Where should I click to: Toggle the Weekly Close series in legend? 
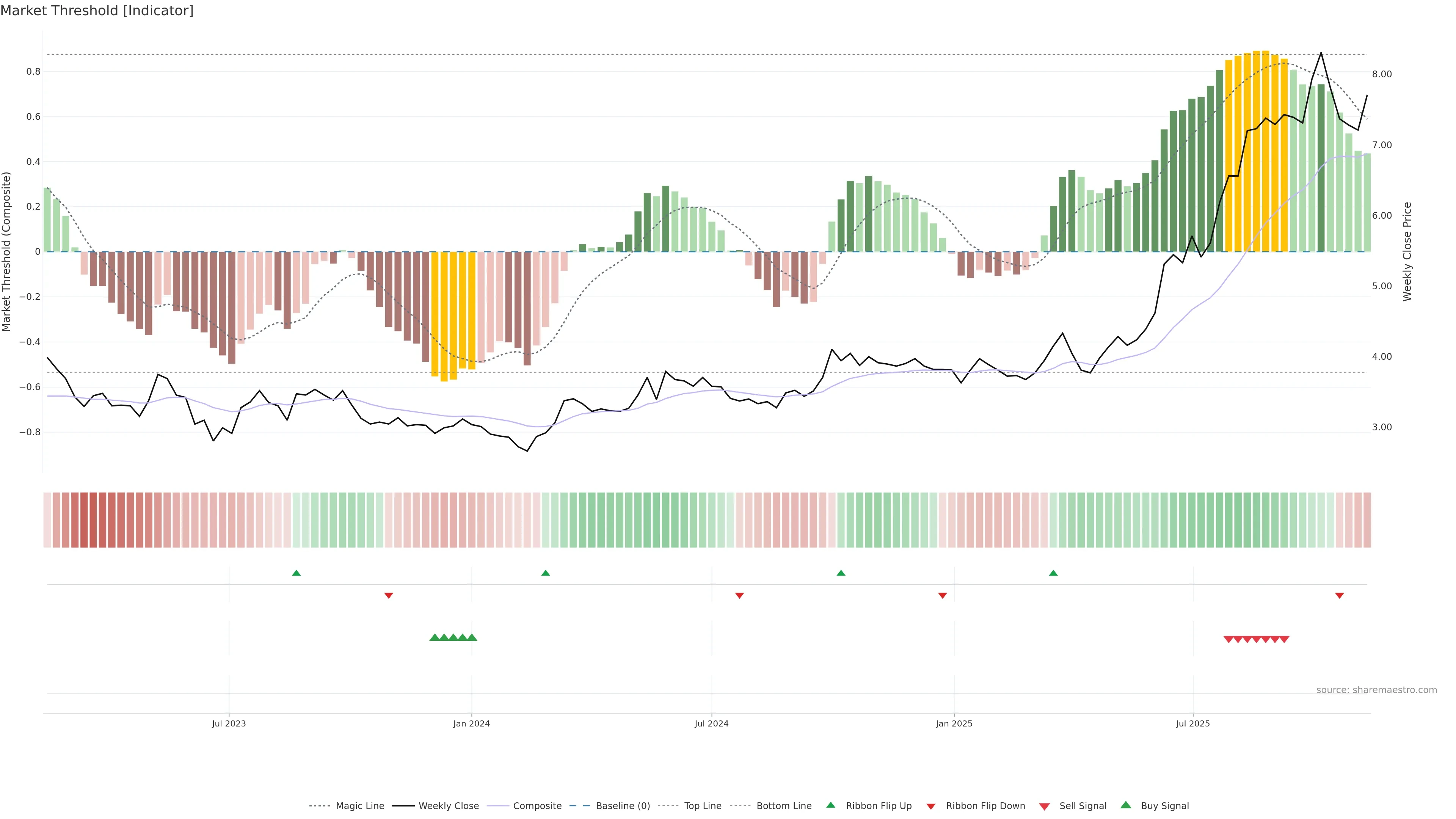(x=448, y=806)
